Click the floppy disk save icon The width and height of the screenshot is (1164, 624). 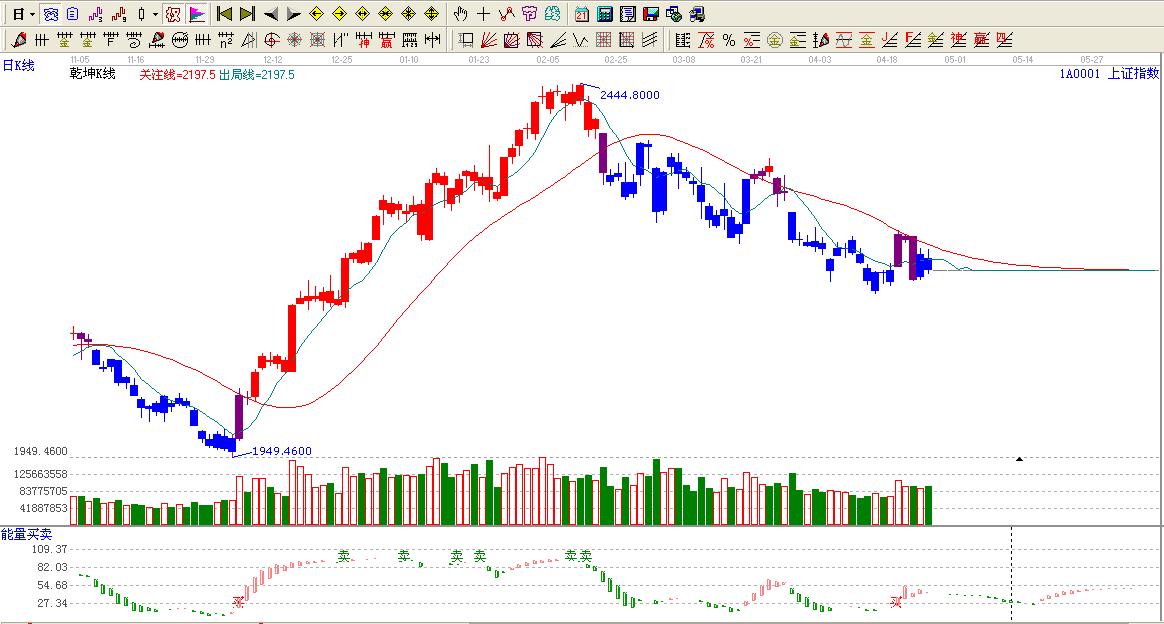650,14
